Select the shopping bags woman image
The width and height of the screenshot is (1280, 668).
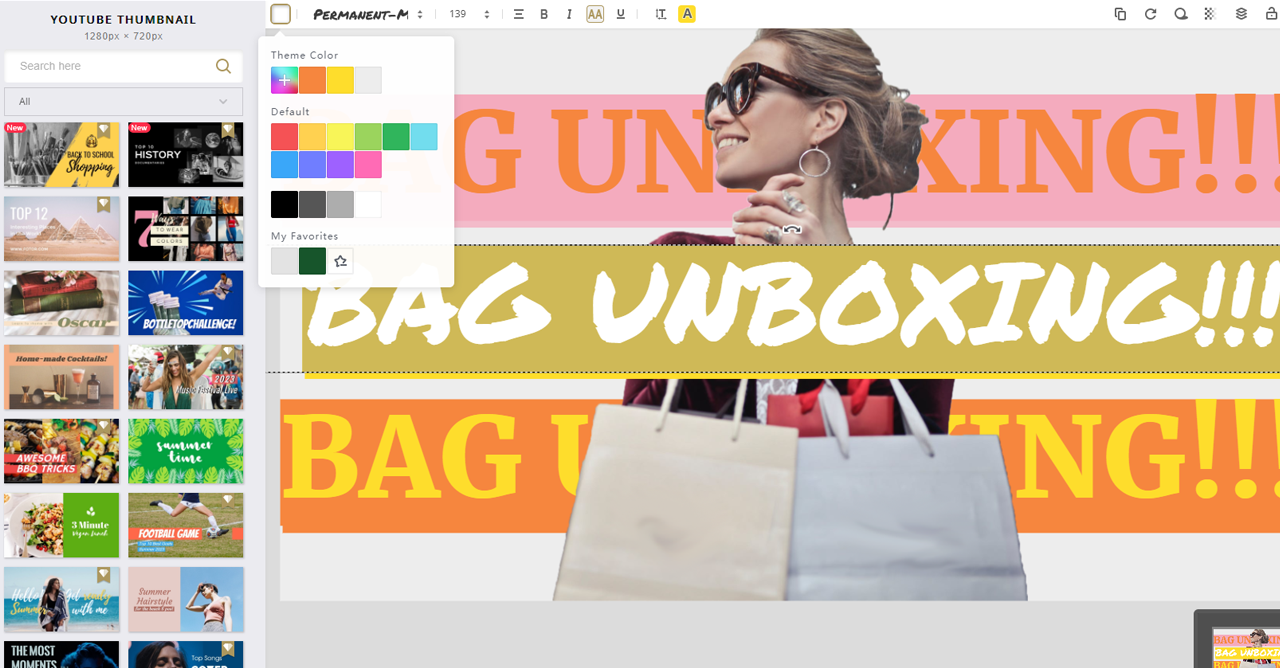tap(790, 490)
